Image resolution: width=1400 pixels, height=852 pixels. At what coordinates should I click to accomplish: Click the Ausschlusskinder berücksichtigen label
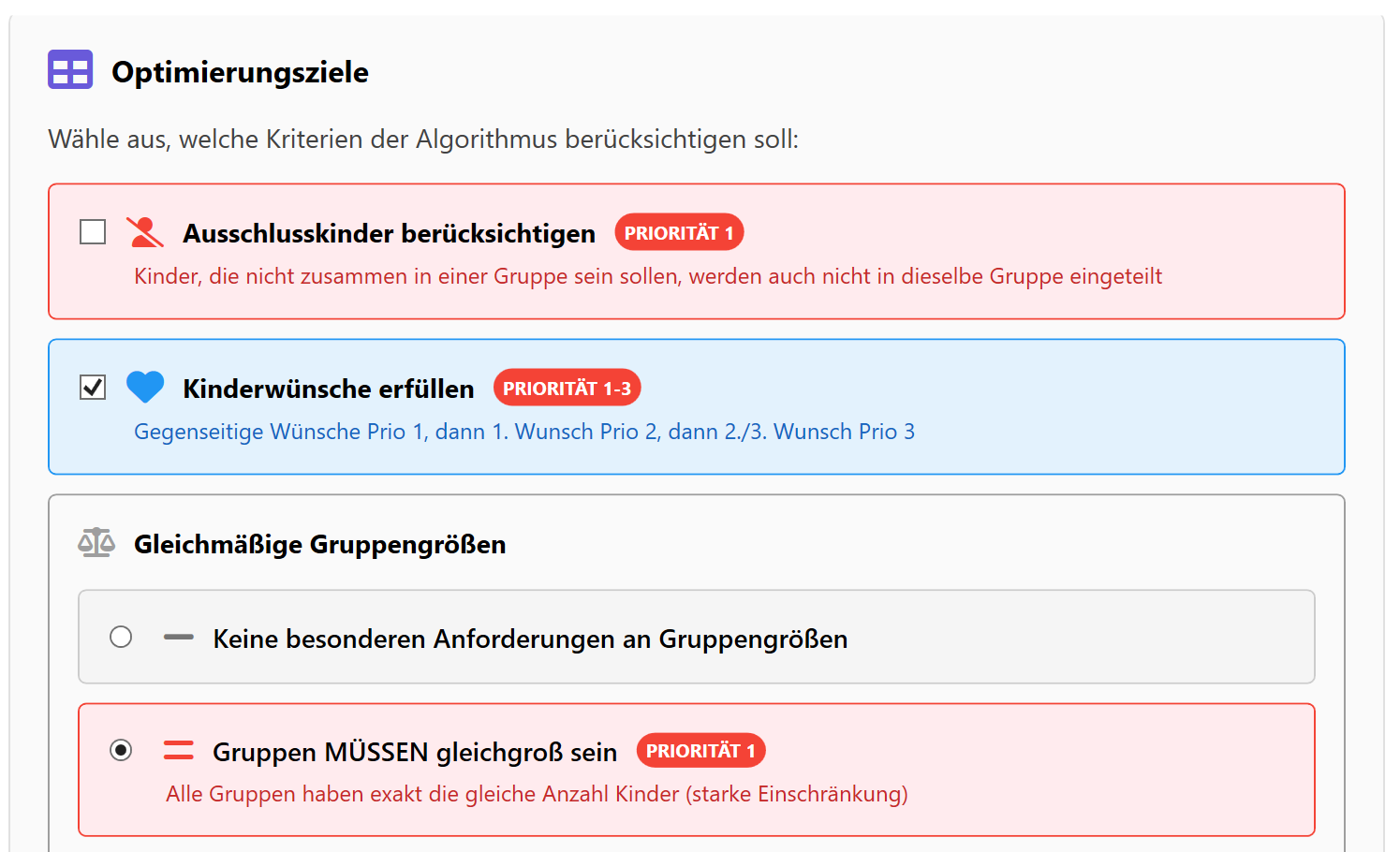coord(389,234)
